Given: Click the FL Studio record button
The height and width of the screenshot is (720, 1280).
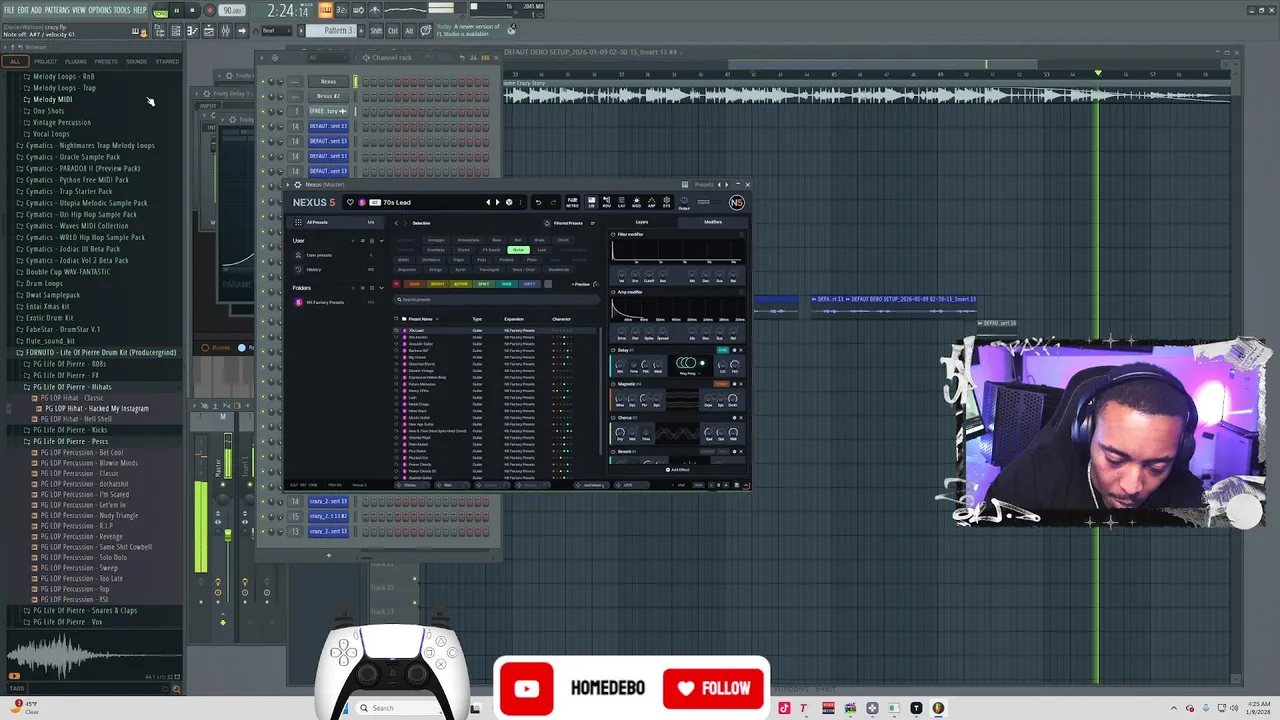Looking at the screenshot, I should coord(210,10).
